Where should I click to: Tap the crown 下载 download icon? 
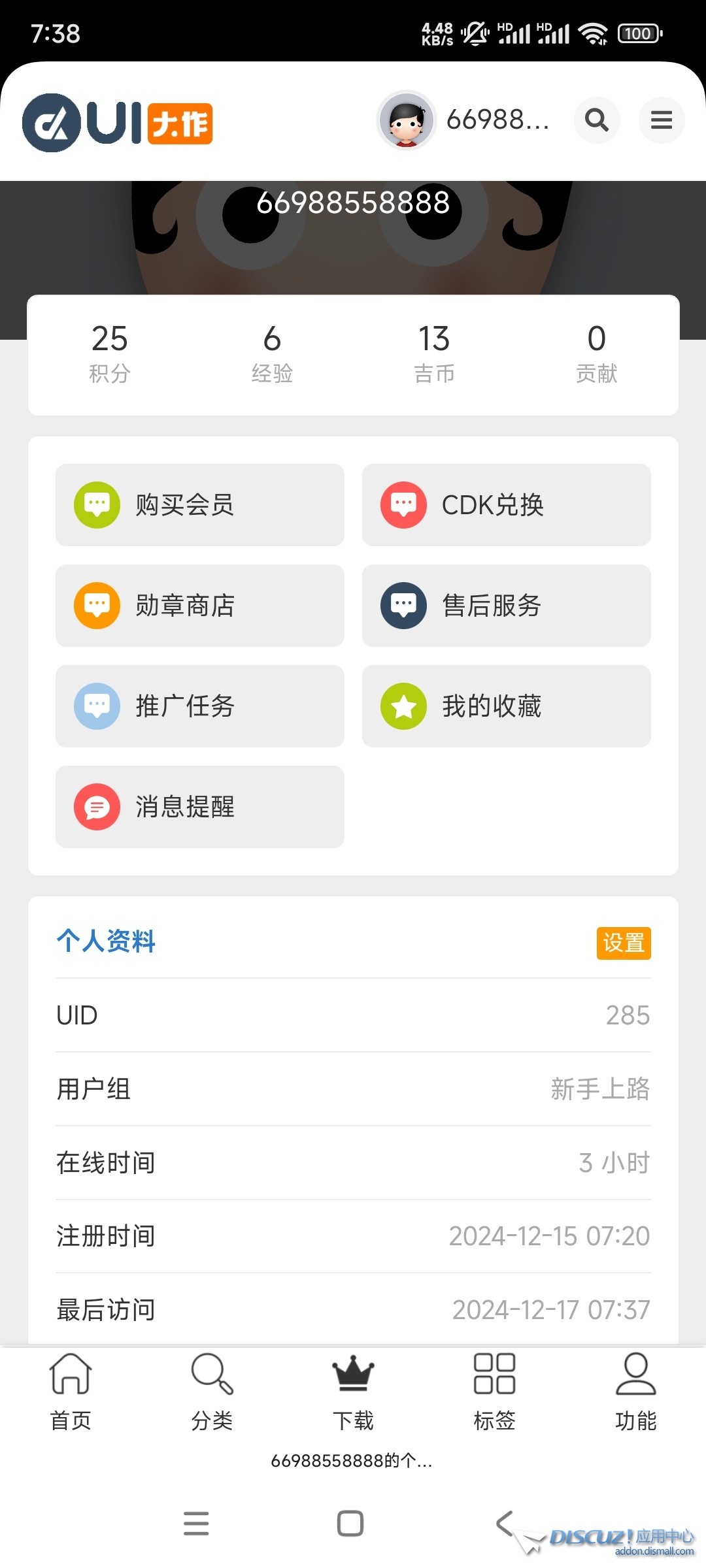353,1375
